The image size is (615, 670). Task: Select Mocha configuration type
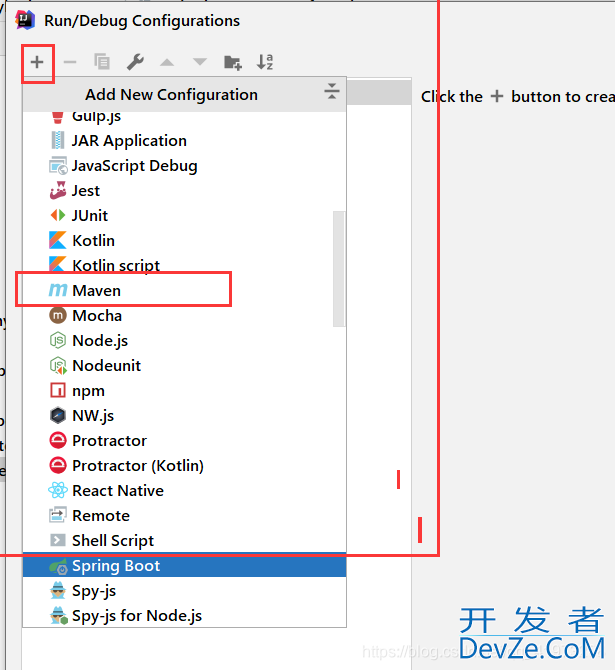[184, 315]
